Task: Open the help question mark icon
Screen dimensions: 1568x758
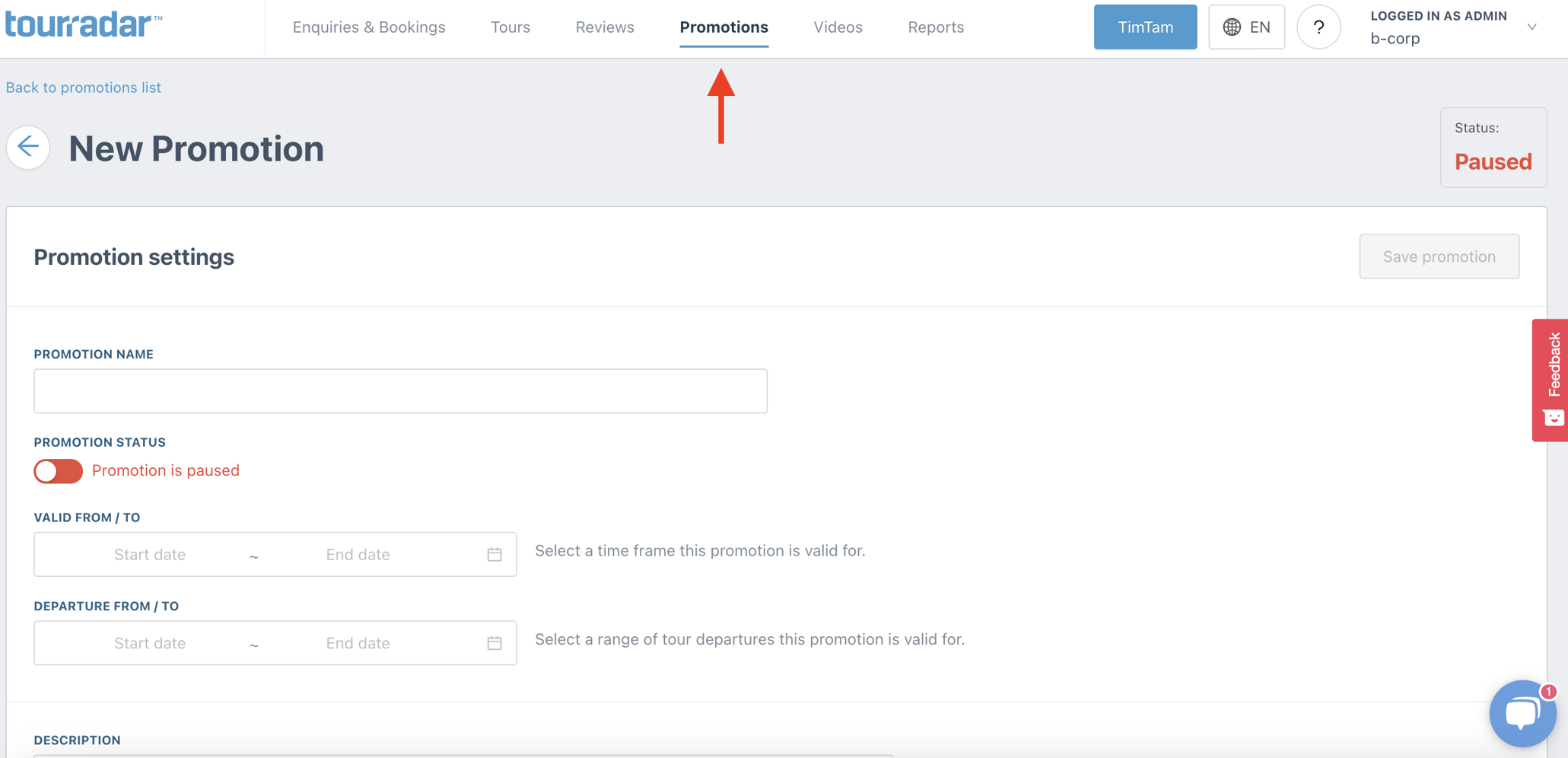Action: click(1318, 27)
